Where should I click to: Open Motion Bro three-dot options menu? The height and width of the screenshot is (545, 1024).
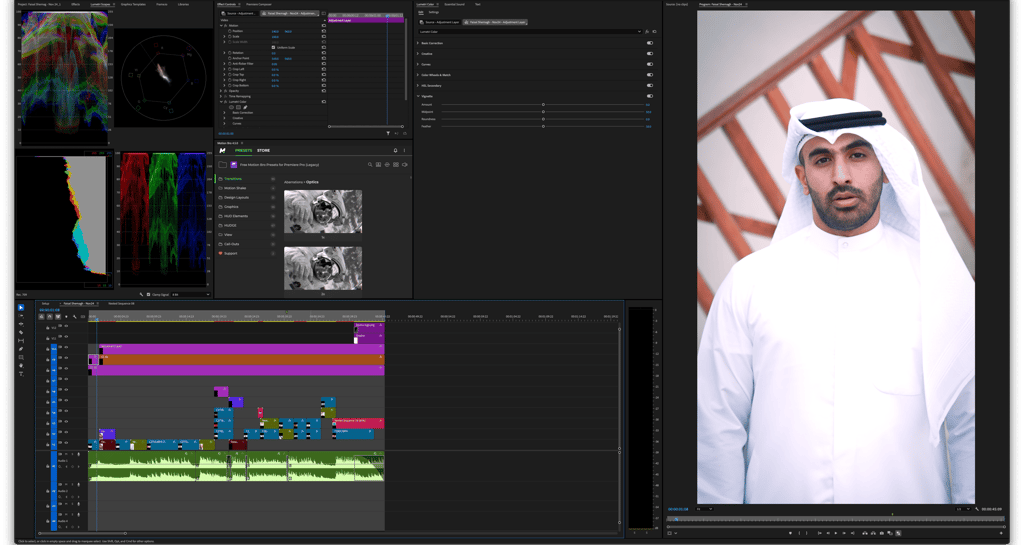pyautogui.click(x=404, y=151)
